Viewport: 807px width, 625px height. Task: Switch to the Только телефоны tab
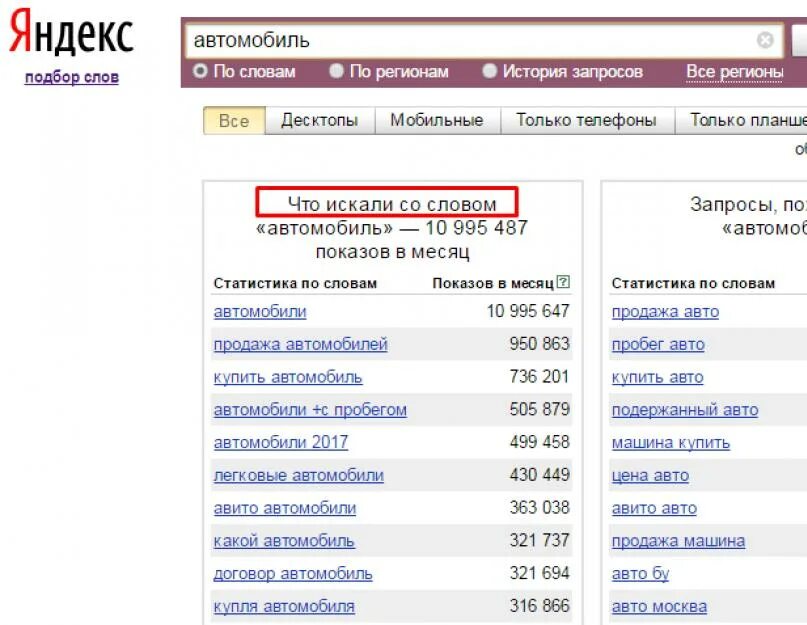tap(587, 120)
